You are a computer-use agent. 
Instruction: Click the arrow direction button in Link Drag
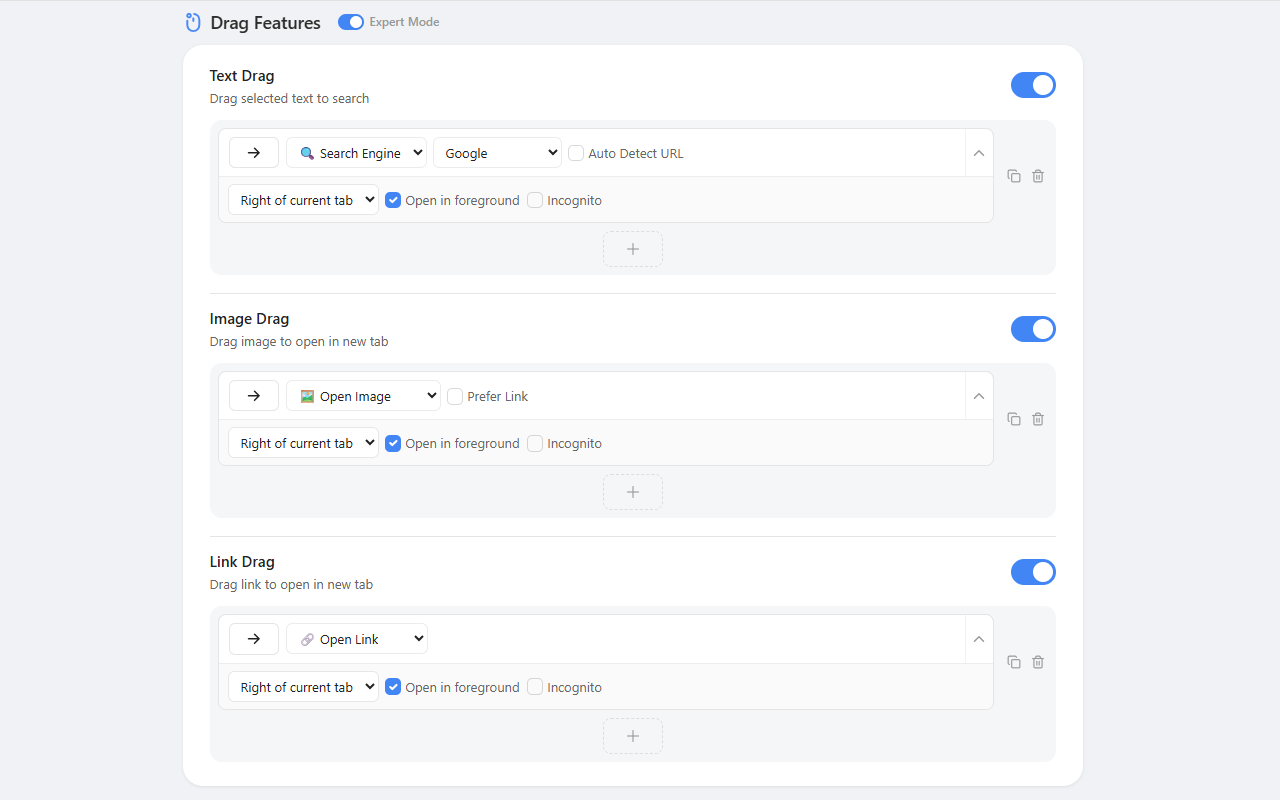coord(254,639)
